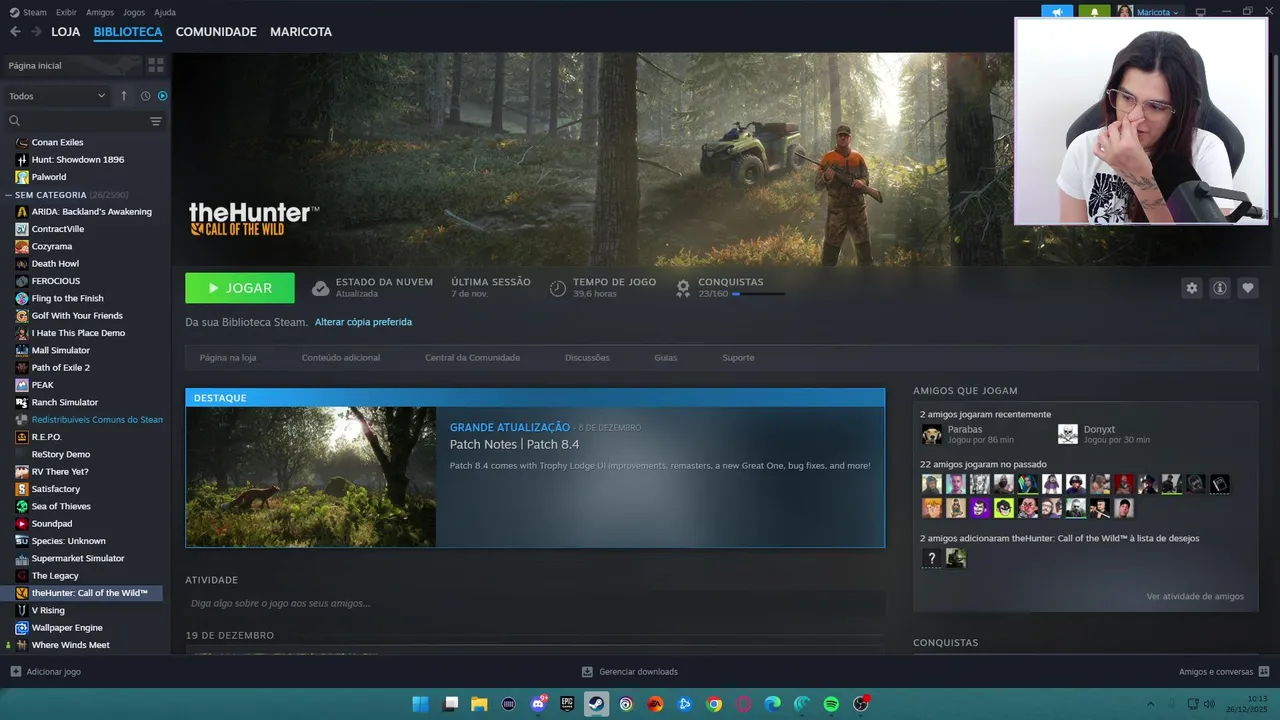Click Ver atividade de amigos link

pyautogui.click(x=1195, y=596)
